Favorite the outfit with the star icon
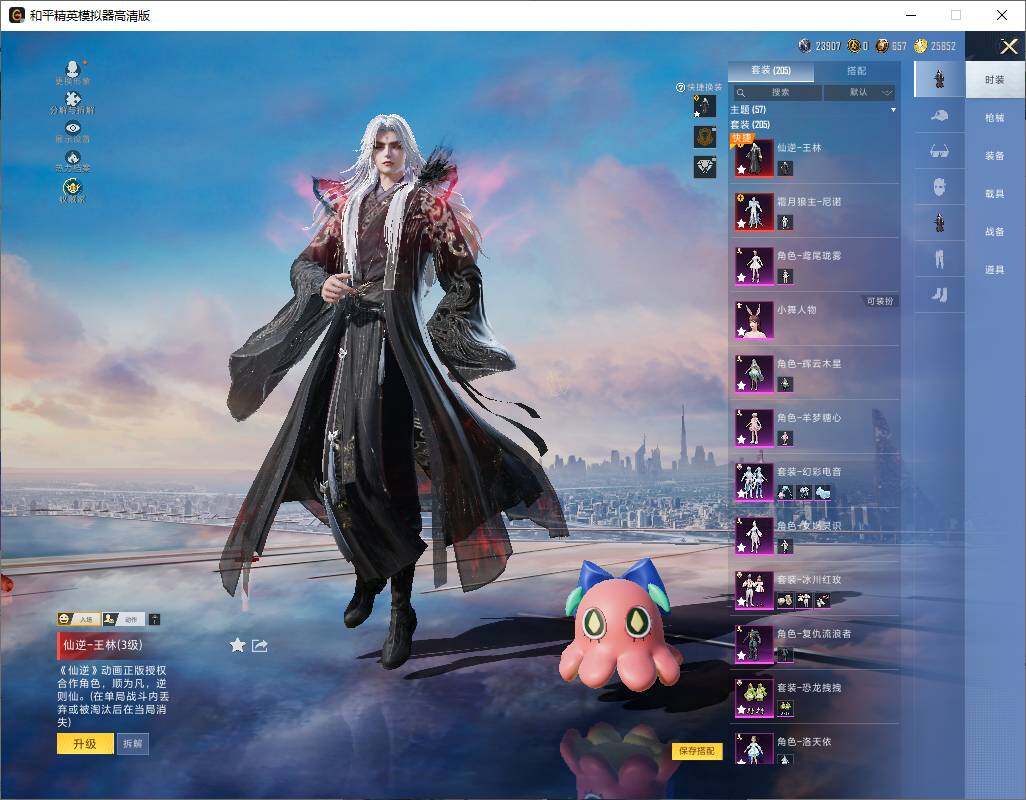 click(238, 646)
